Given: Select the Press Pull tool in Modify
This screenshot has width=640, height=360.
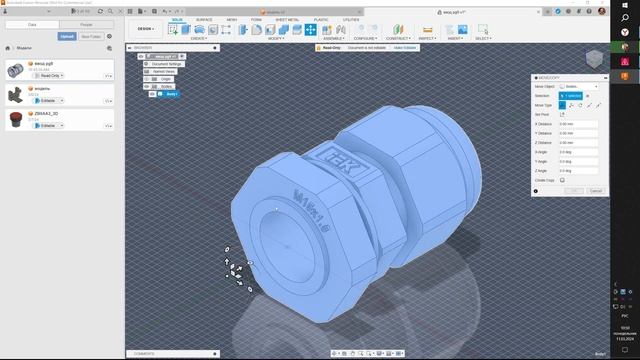Looking at the screenshot, I should pos(243,29).
